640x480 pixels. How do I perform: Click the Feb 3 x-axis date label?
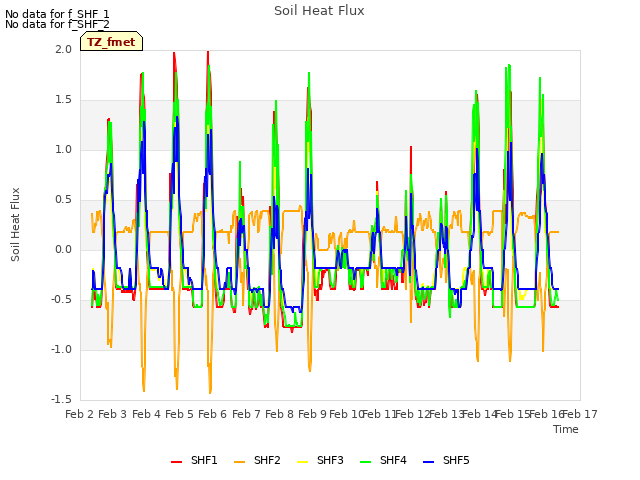pyautogui.click(x=113, y=414)
